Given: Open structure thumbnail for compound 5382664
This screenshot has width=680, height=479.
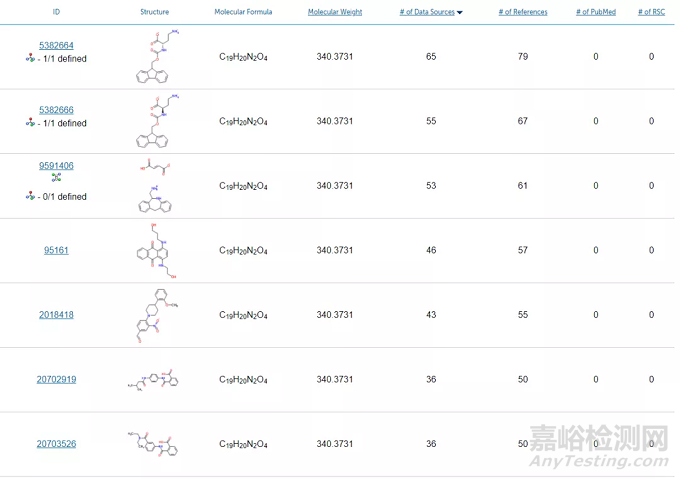Looking at the screenshot, I should click(155, 57).
